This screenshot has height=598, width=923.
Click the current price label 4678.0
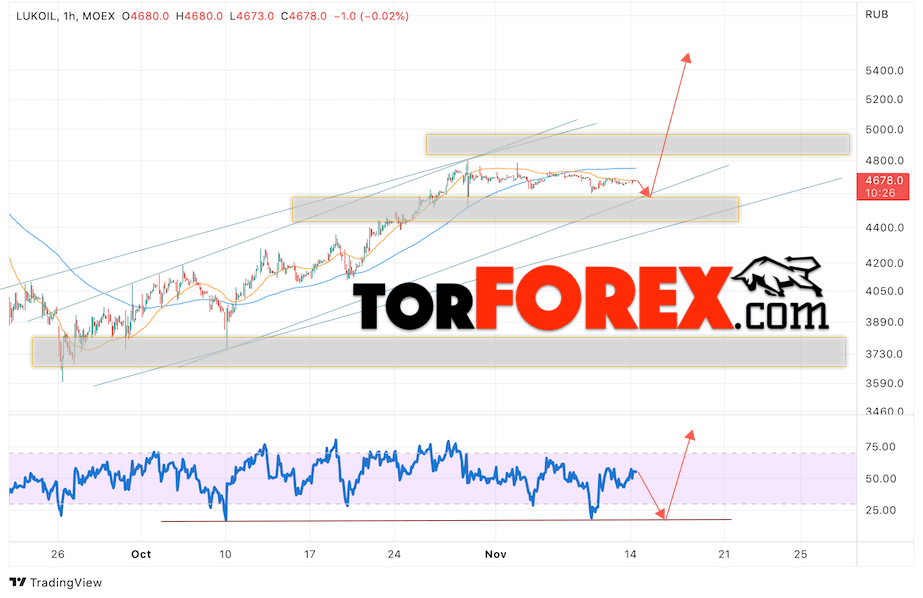tap(884, 181)
